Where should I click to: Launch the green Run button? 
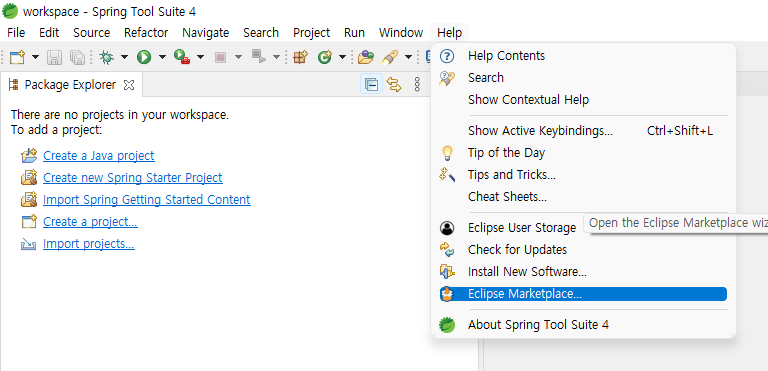[144, 57]
